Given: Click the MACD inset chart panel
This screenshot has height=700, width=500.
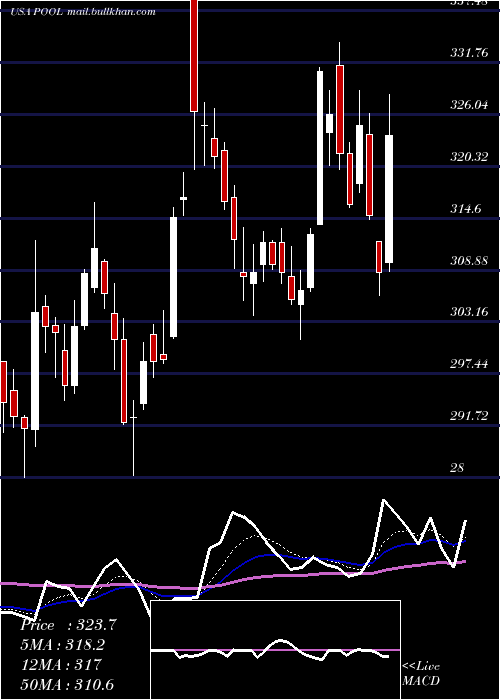Looking at the screenshot, I should click(x=275, y=650).
